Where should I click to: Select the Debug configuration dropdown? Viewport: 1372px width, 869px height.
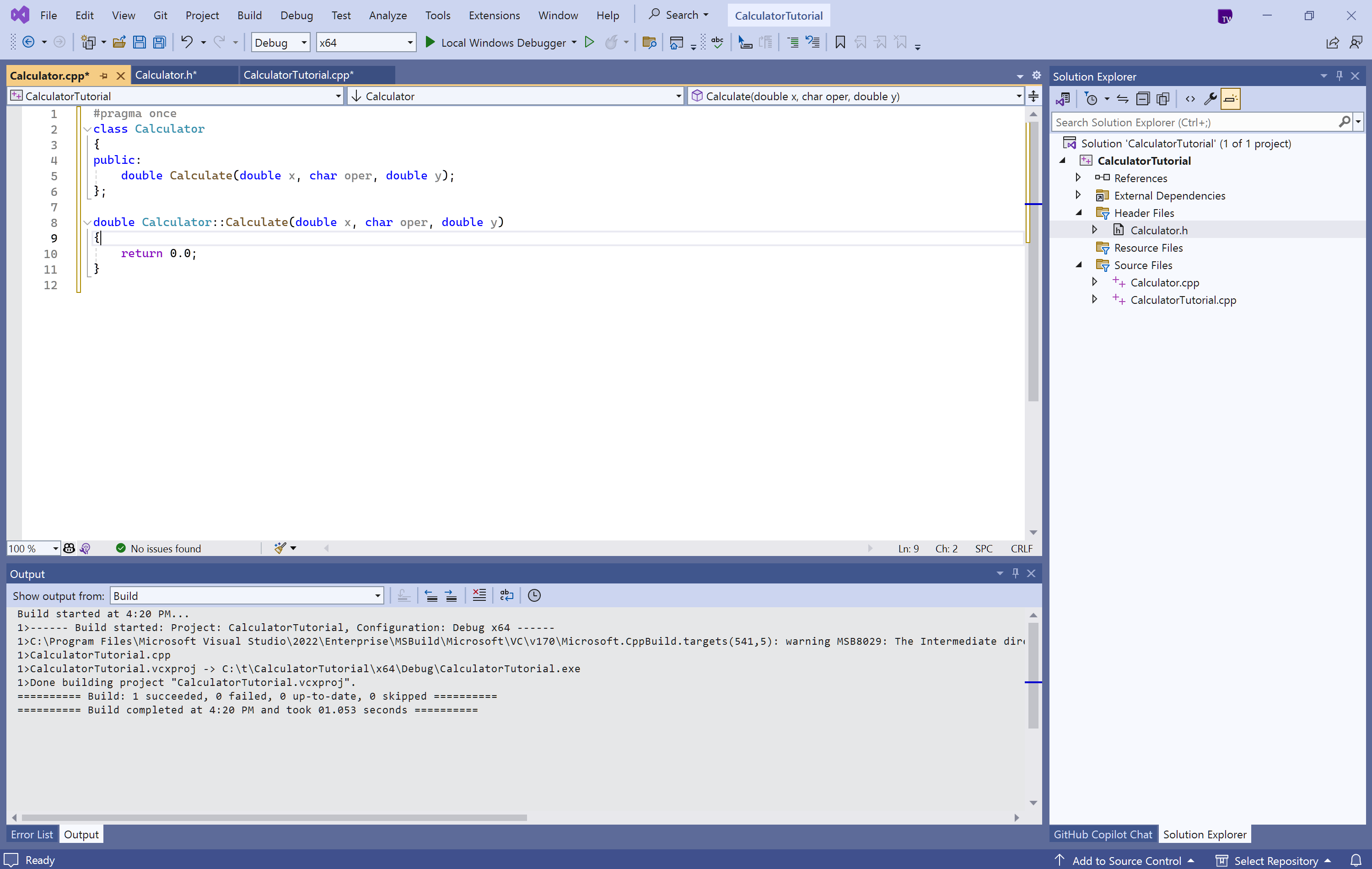point(279,42)
